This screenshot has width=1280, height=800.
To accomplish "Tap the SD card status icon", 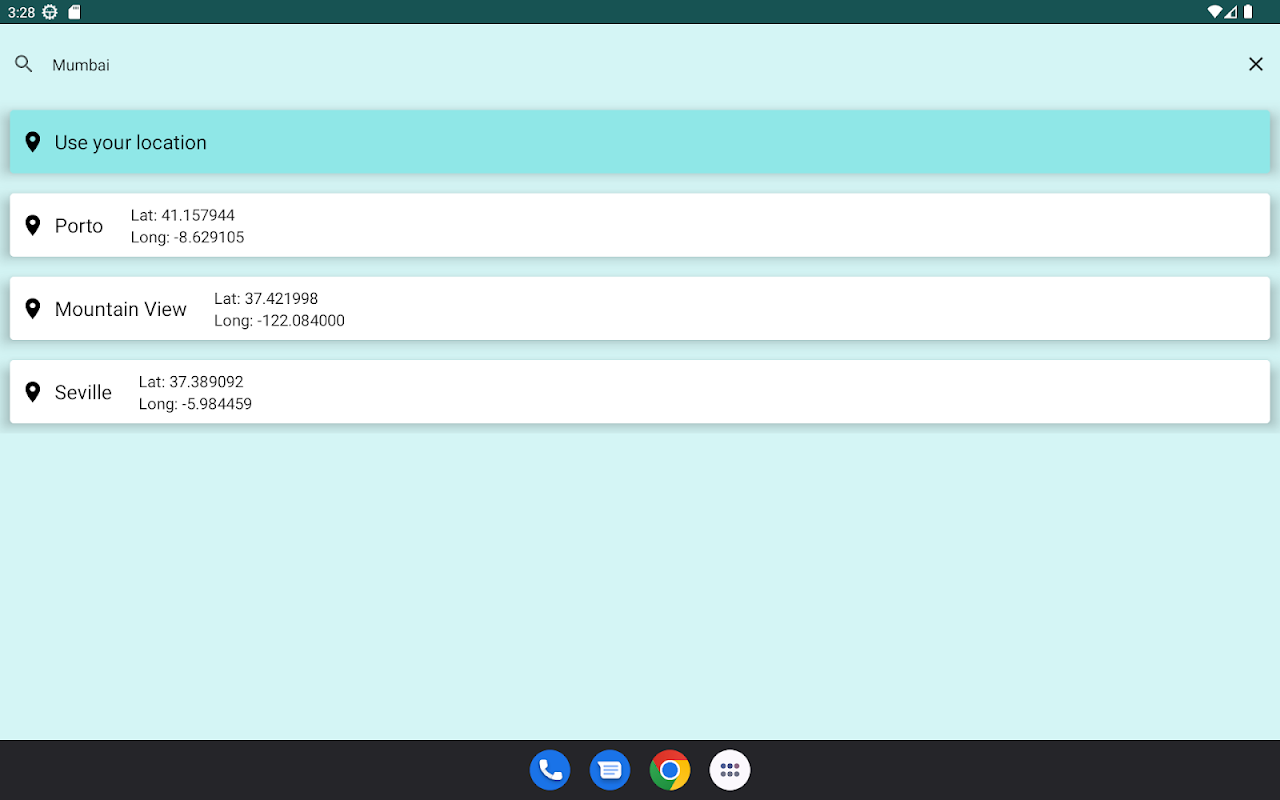I will [74, 12].
